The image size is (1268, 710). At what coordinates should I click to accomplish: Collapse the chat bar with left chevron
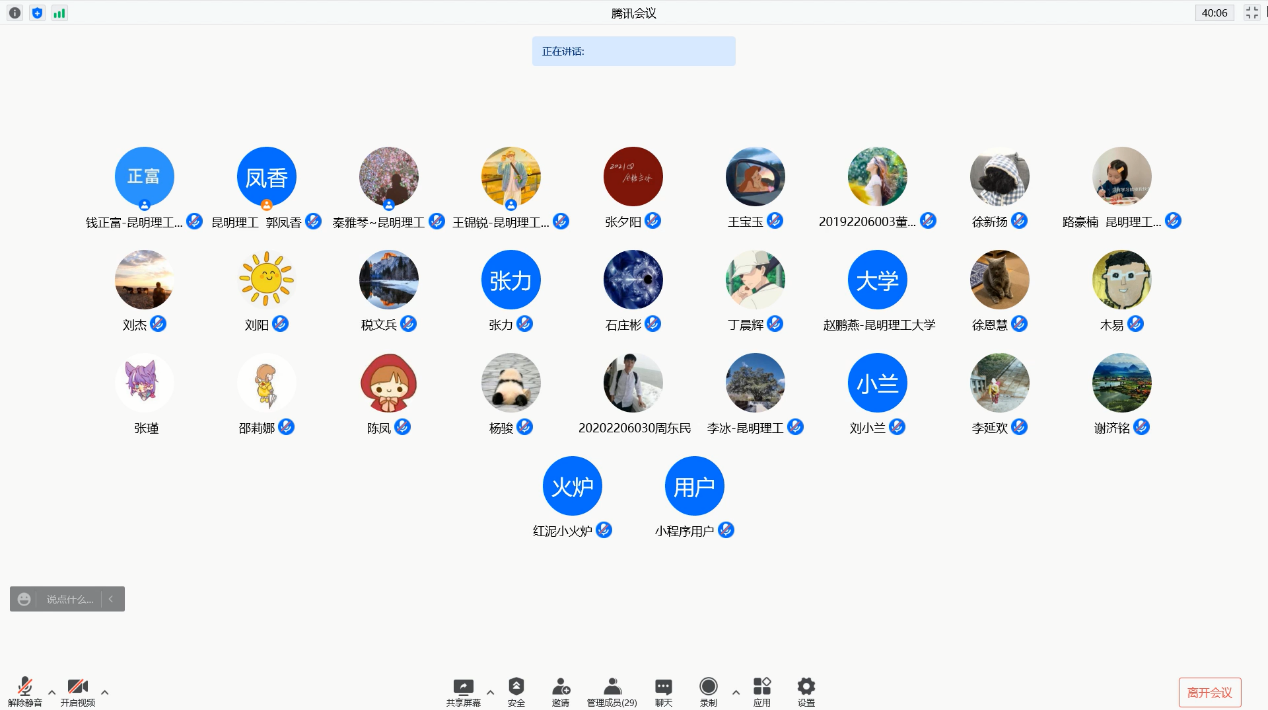tap(111, 599)
